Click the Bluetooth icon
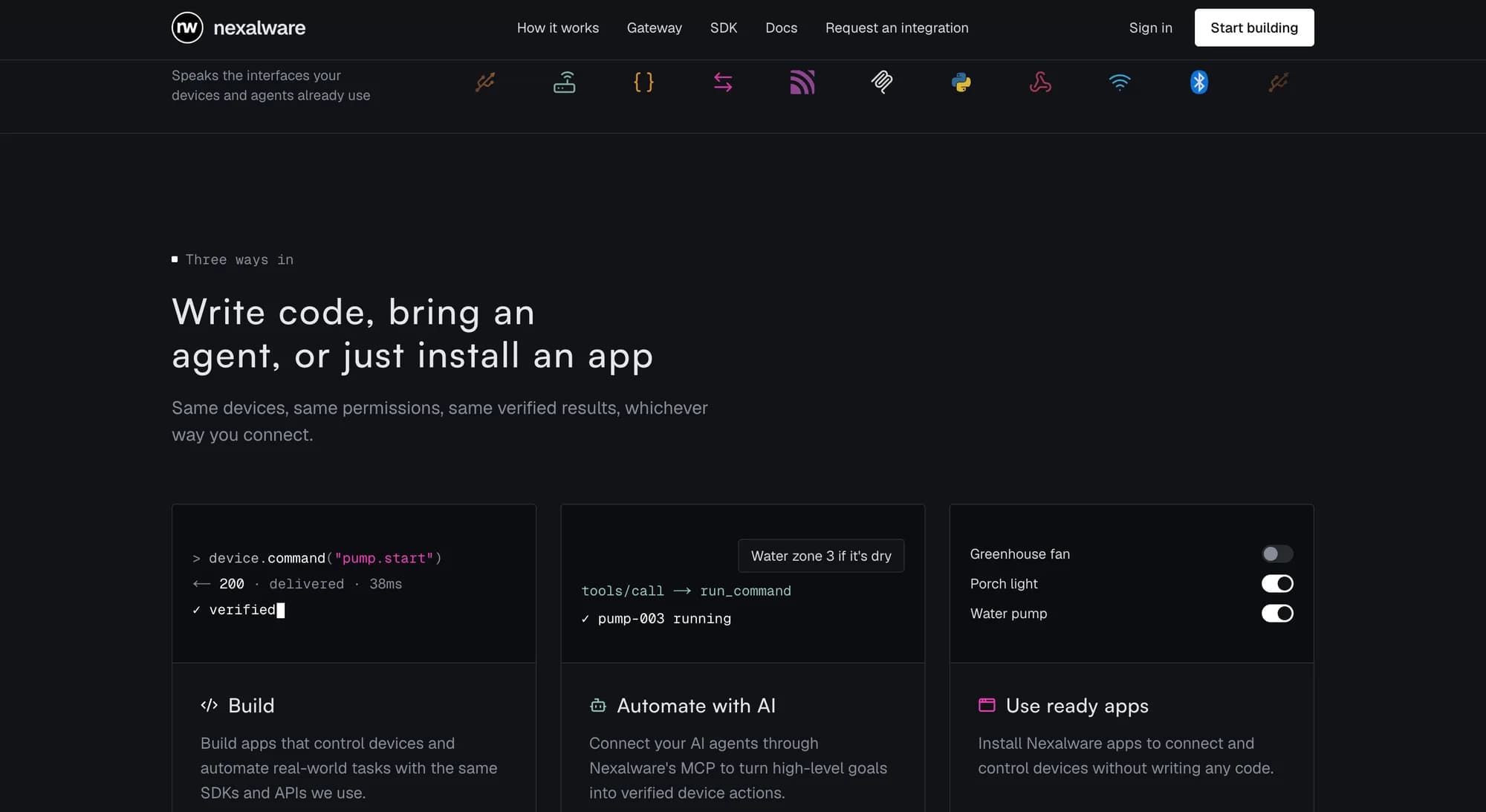 coord(1199,82)
